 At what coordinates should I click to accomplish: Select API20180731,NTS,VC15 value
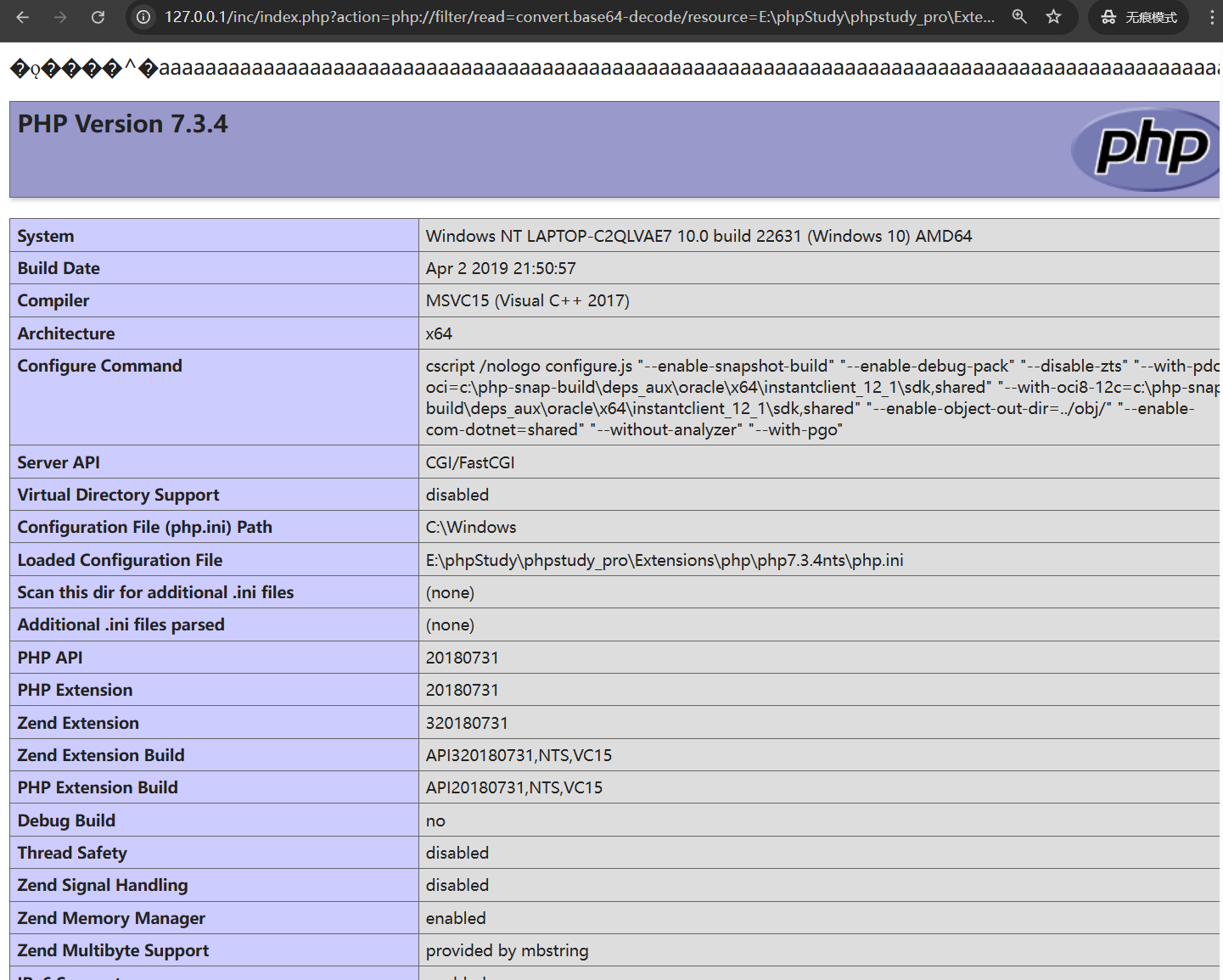514,787
